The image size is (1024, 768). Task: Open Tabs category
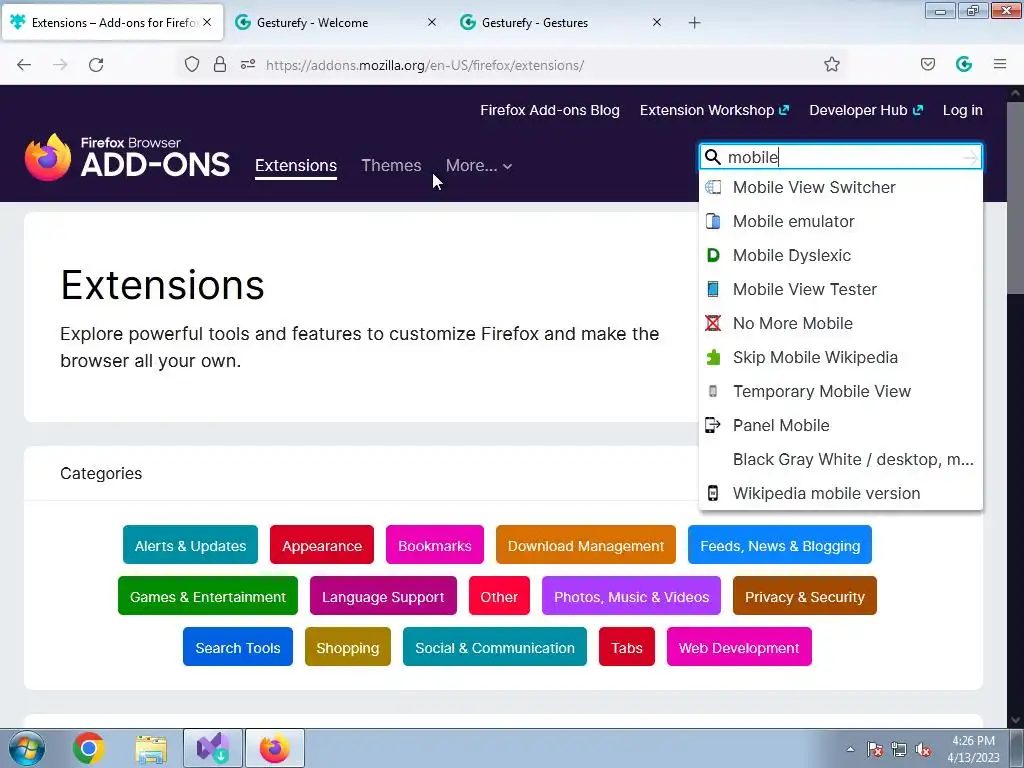tap(627, 647)
